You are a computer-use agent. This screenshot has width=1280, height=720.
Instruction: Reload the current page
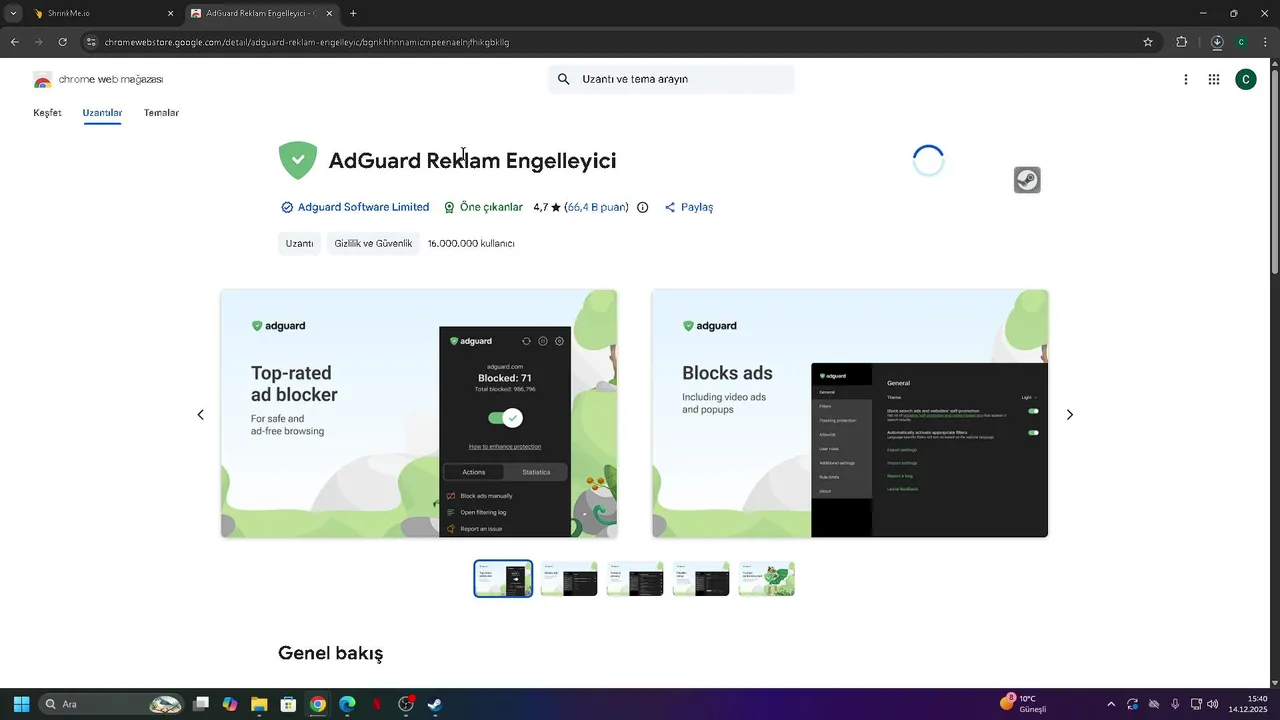pos(62,42)
